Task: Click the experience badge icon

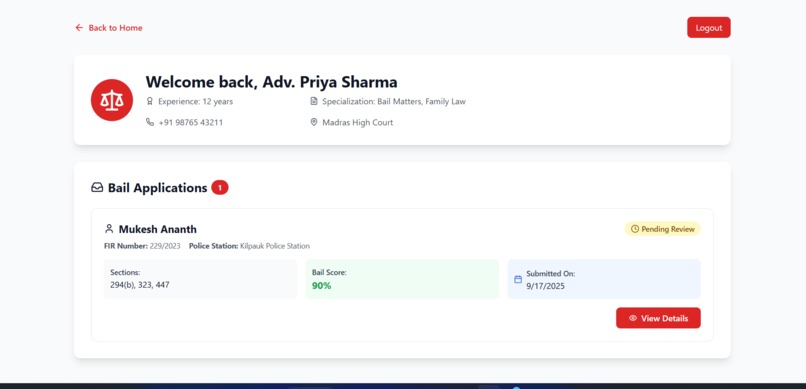Action: point(150,101)
